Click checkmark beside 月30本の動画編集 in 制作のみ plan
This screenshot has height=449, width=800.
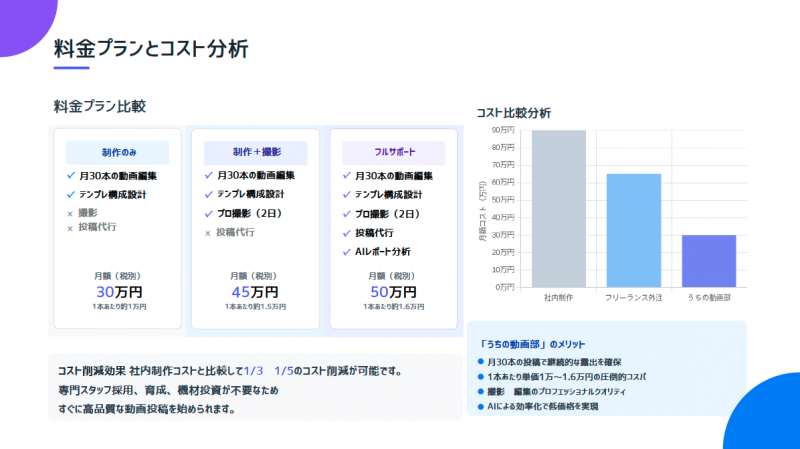point(70,176)
